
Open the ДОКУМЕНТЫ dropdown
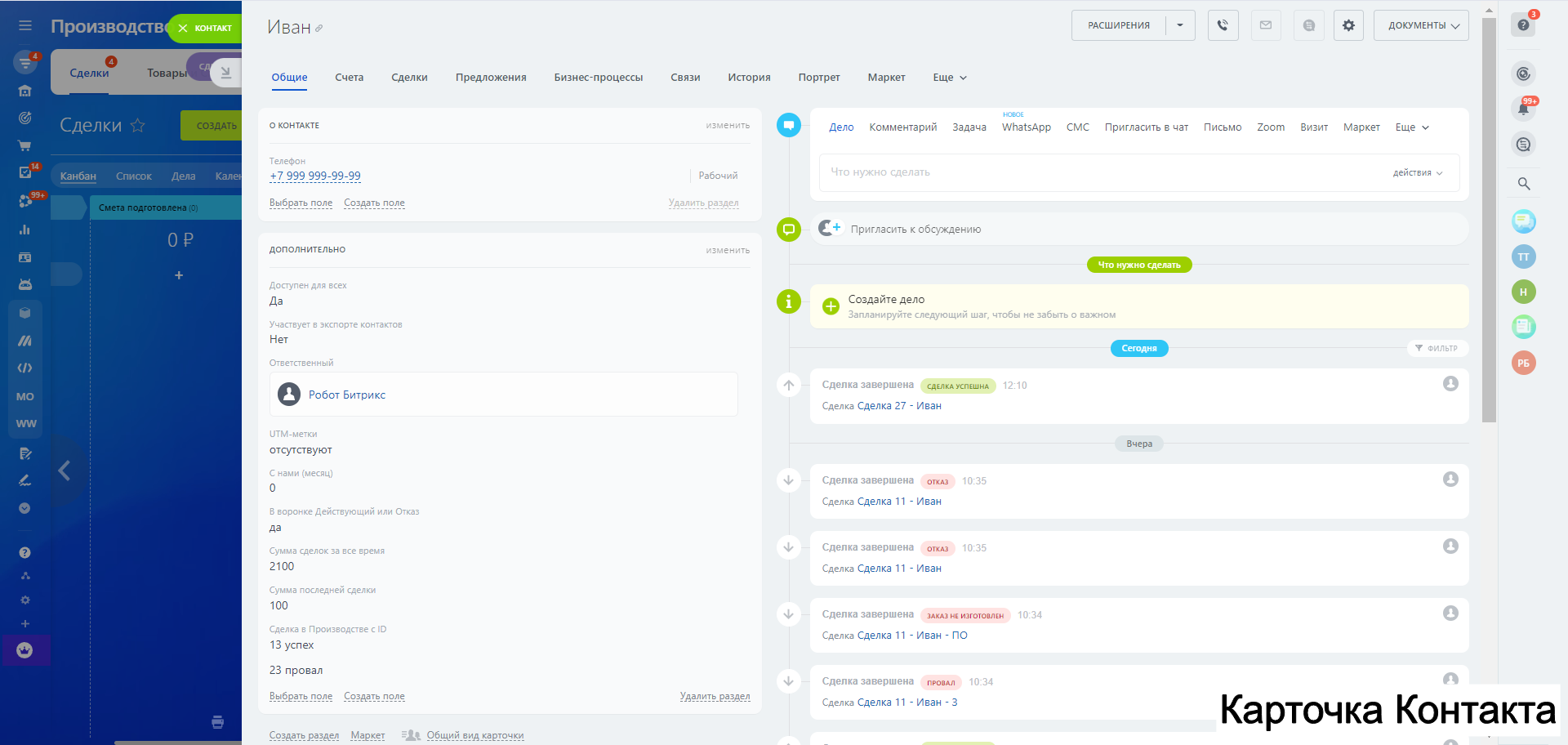[1421, 25]
